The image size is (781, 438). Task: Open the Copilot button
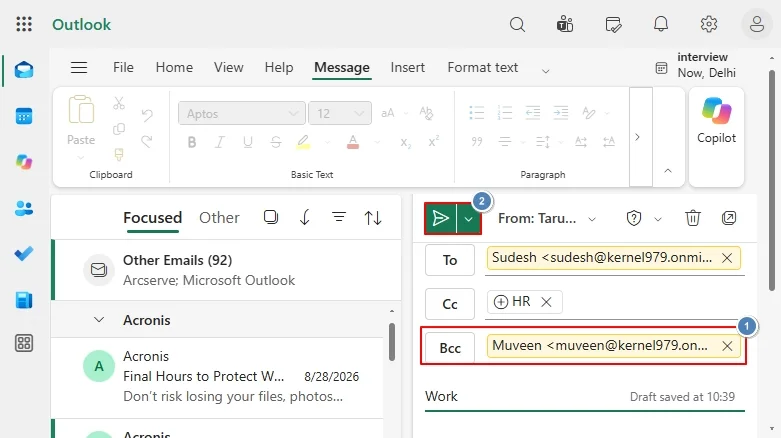[716, 137]
